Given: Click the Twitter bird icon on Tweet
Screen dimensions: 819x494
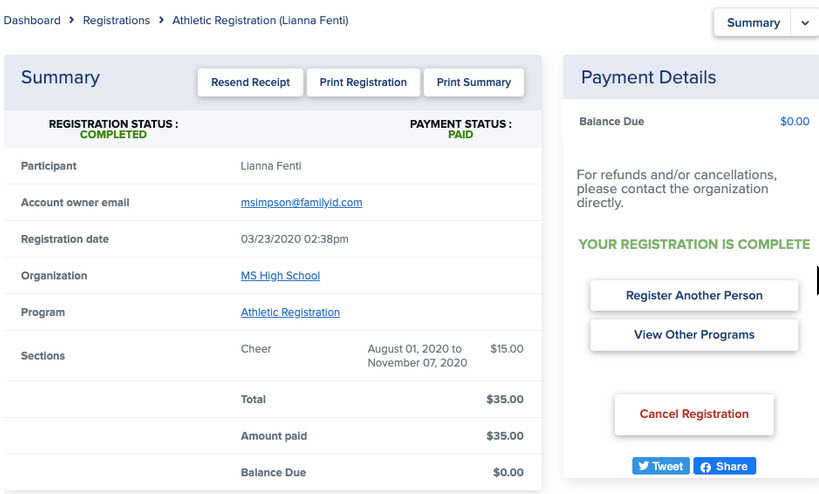Looking at the screenshot, I should click(644, 466).
